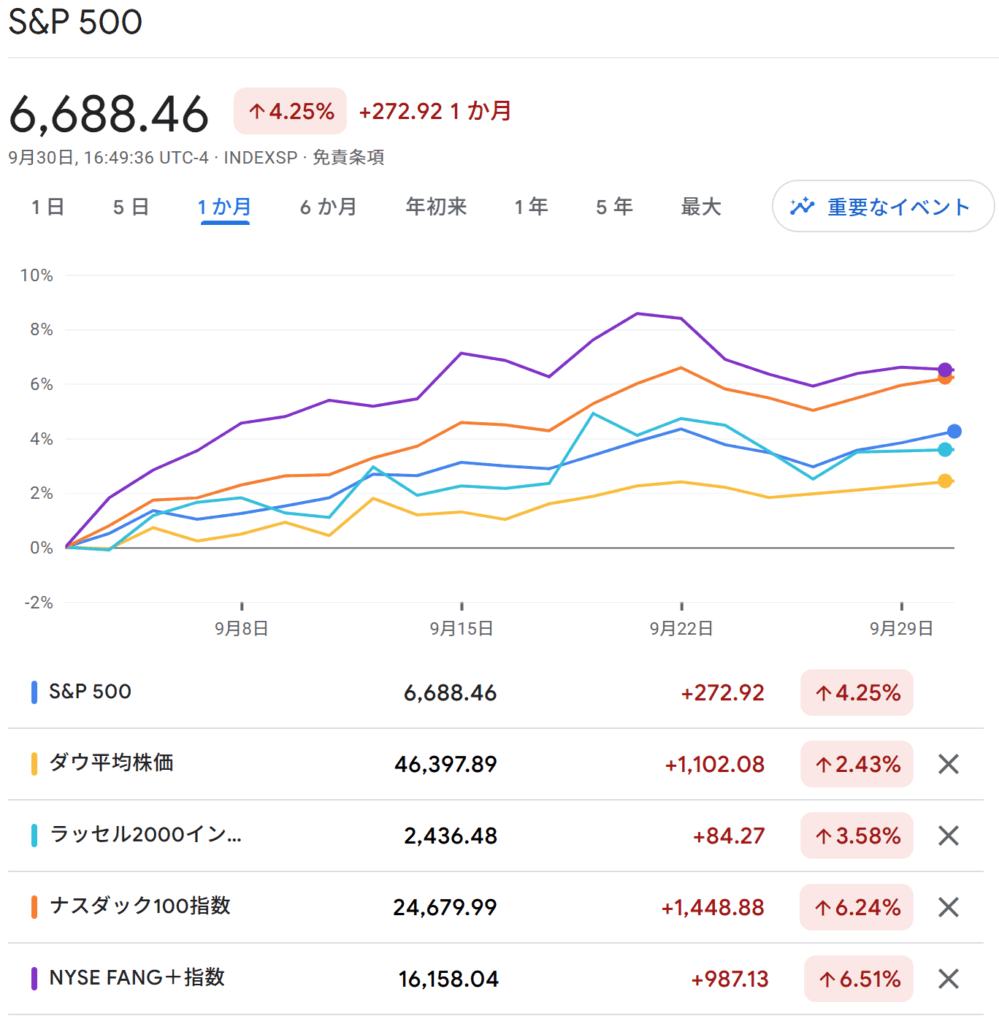Select the 5日 time range tab

(131, 207)
